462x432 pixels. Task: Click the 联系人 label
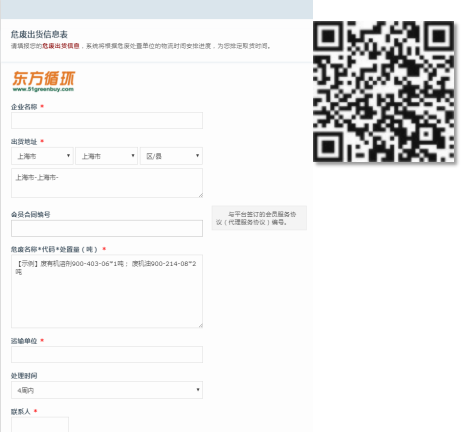click(21, 411)
